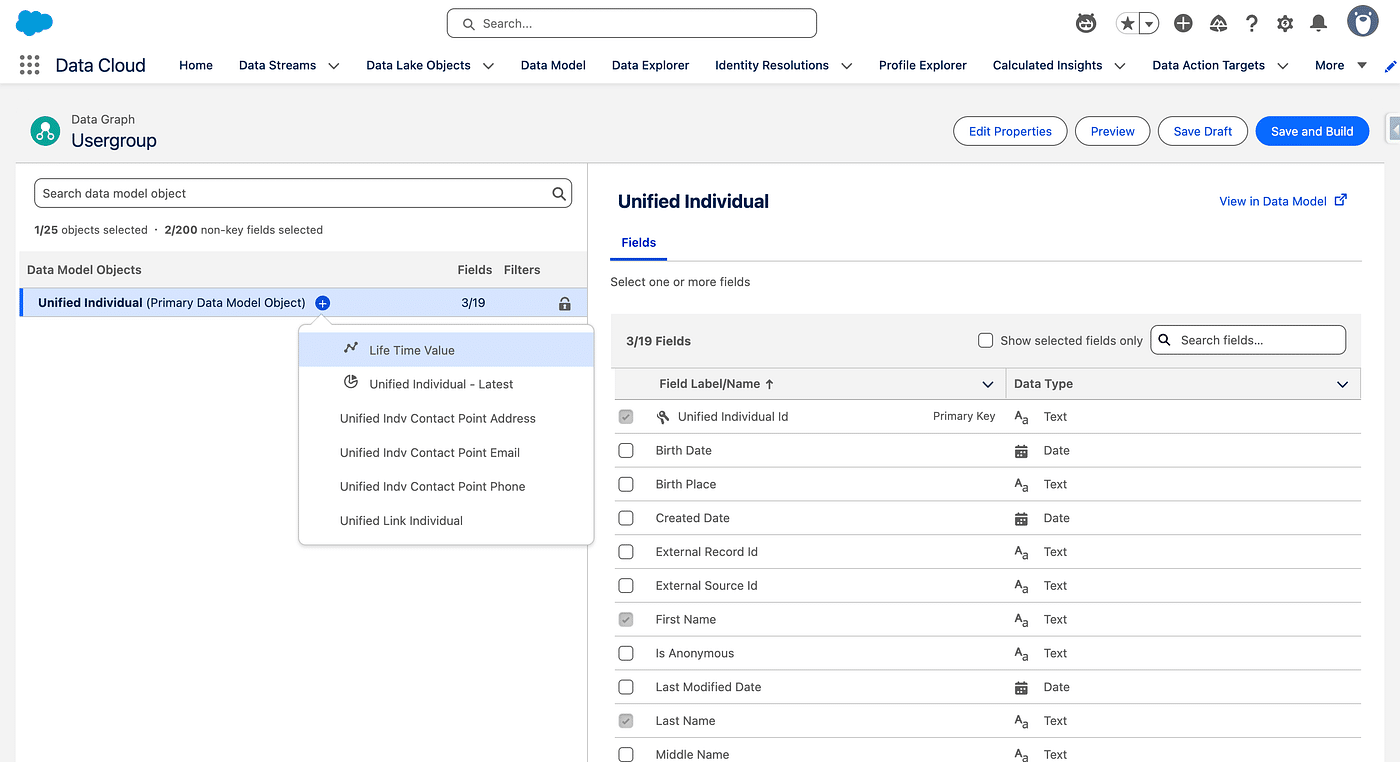Click the Save and Build button
Image resolution: width=1400 pixels, height=762 pixels.
pos(1311,131)
